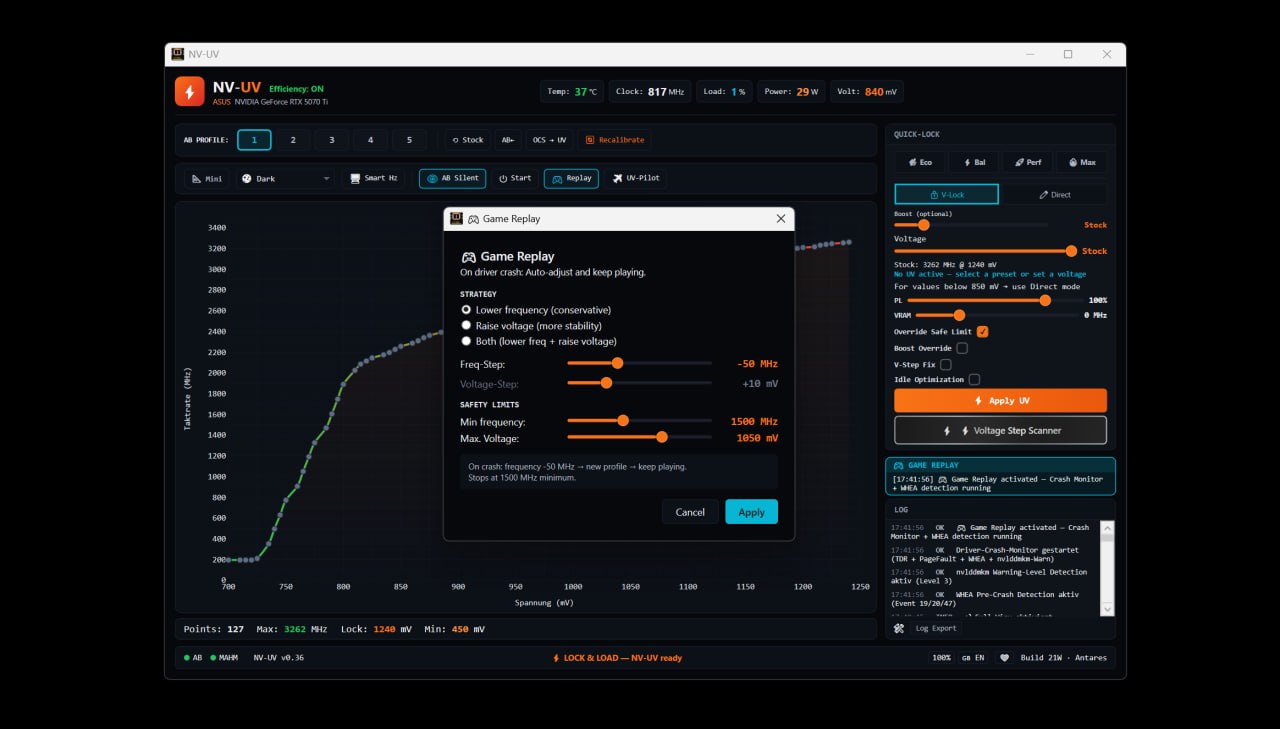Open the EN language selector
The height and width of the screenshot is (729, 1280).
(973, 658)
